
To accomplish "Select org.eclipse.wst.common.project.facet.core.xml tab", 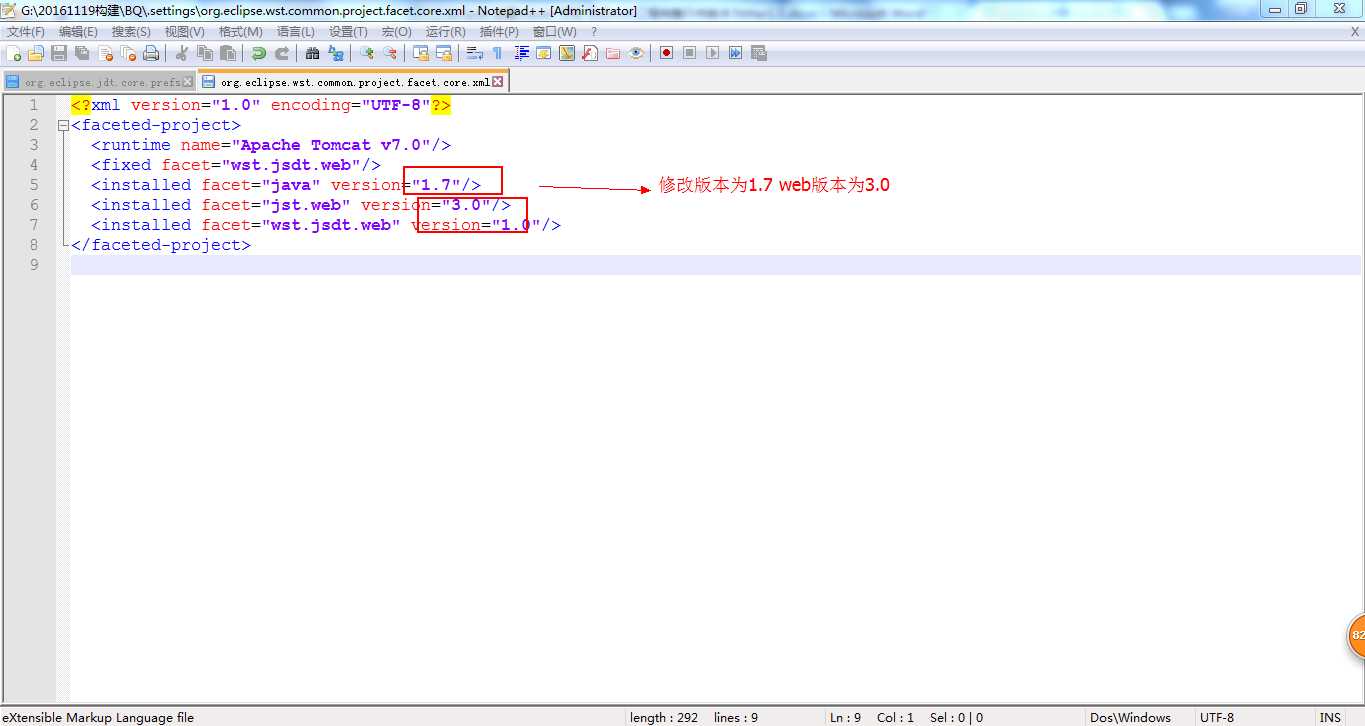I will 354,81.
